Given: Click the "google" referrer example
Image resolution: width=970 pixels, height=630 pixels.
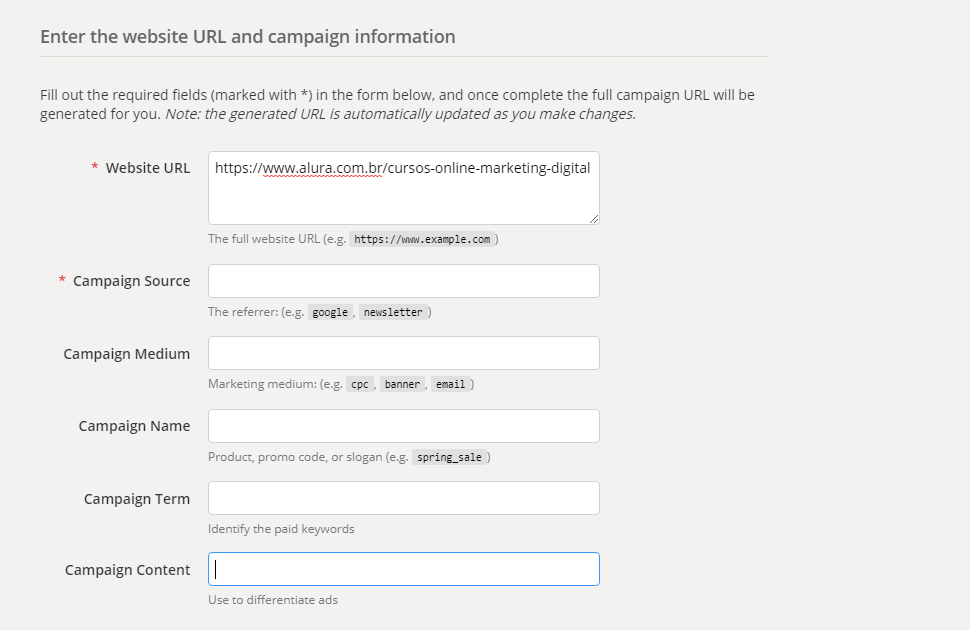Looking at the screenshot, I should (x=330, y=312).
